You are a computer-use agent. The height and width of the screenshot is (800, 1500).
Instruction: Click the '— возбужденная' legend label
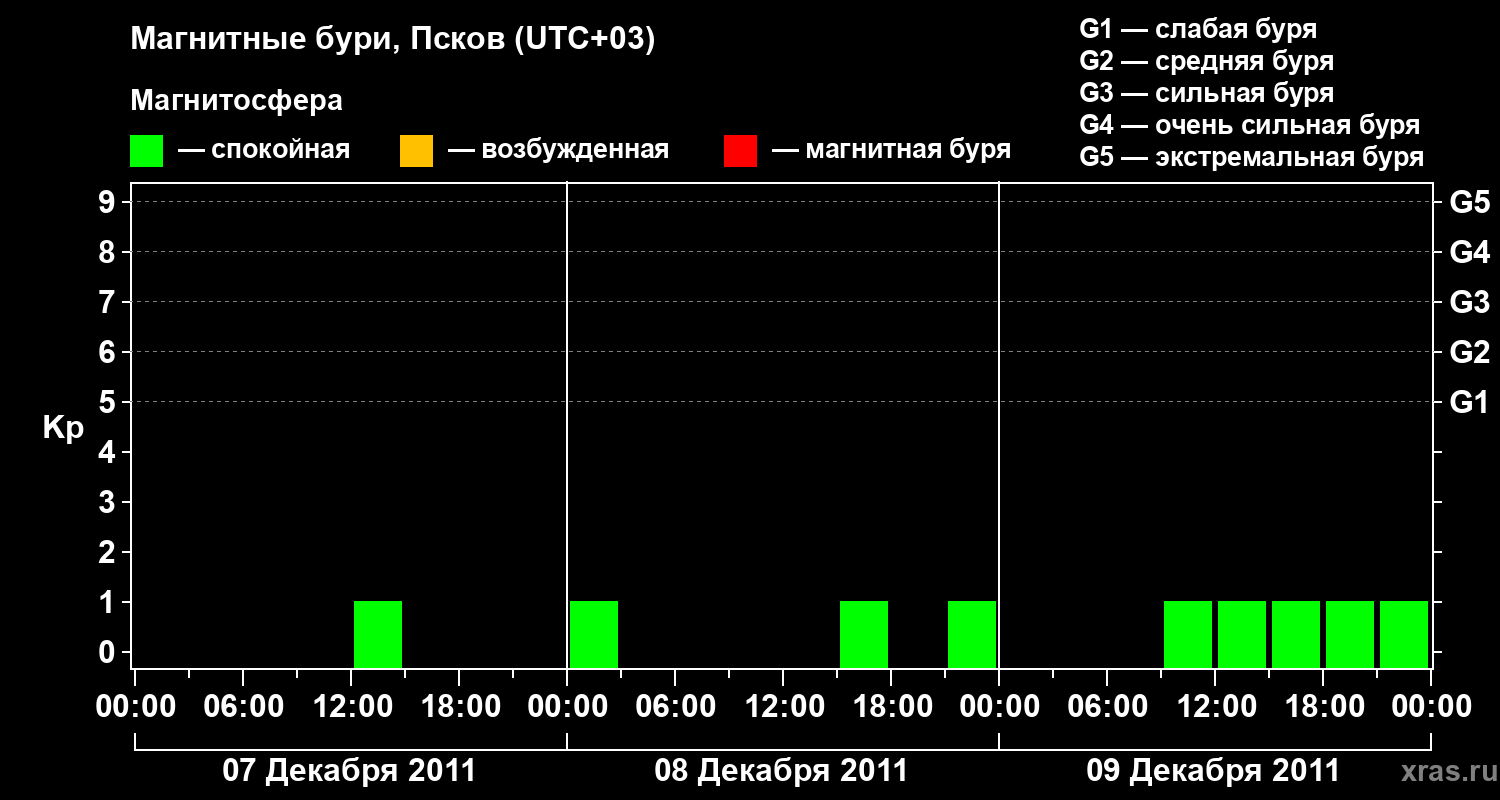[x=558, y=150]
